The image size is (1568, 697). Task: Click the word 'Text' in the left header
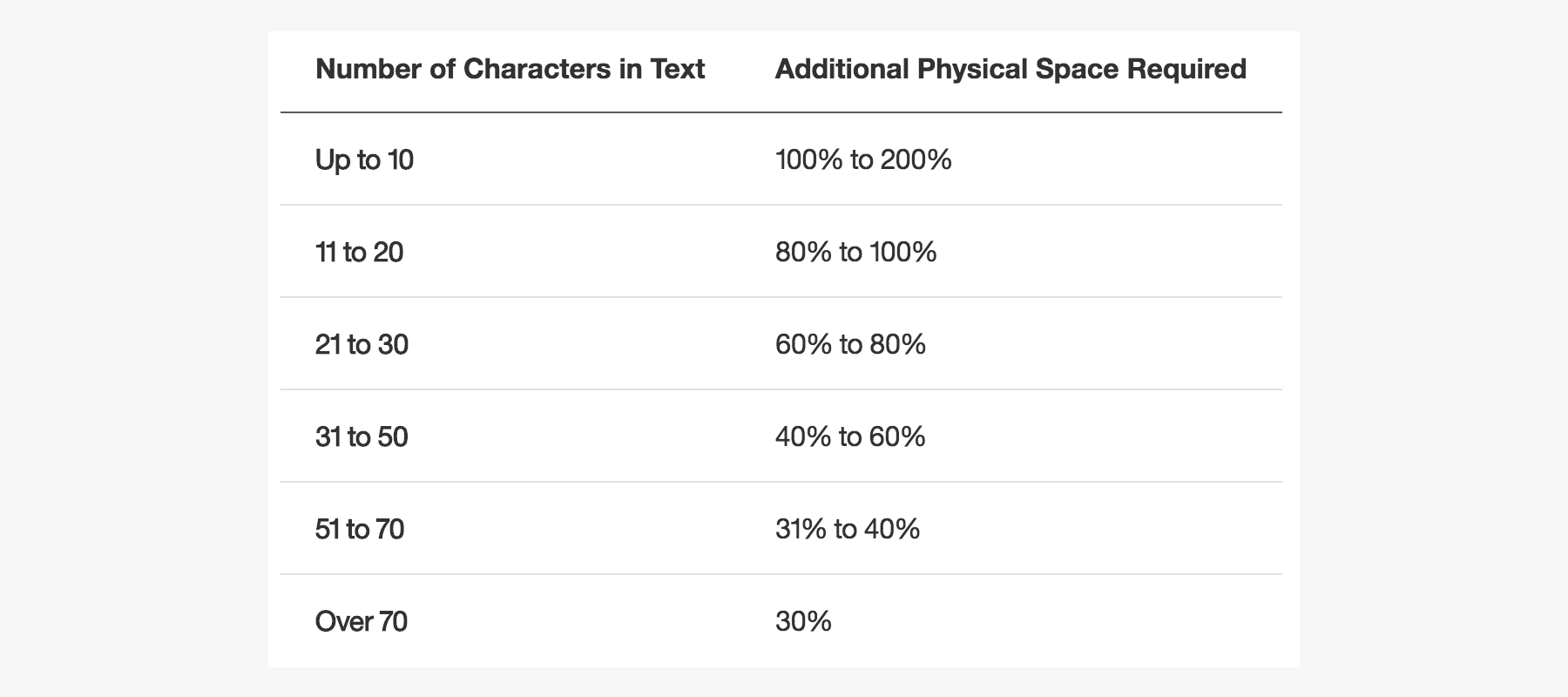677,69
